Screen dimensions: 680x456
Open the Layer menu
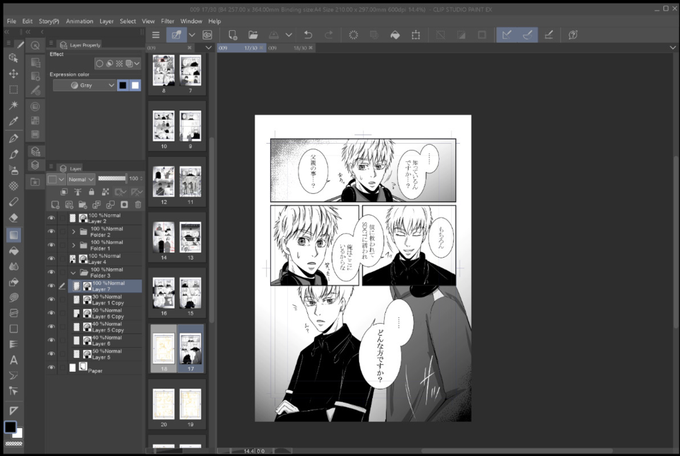[x=106, y=21]
